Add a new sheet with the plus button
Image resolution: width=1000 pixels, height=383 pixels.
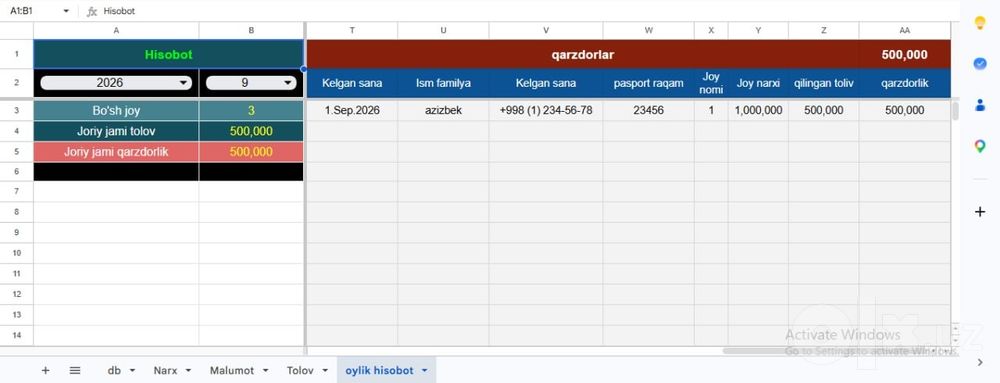[45, 370]
